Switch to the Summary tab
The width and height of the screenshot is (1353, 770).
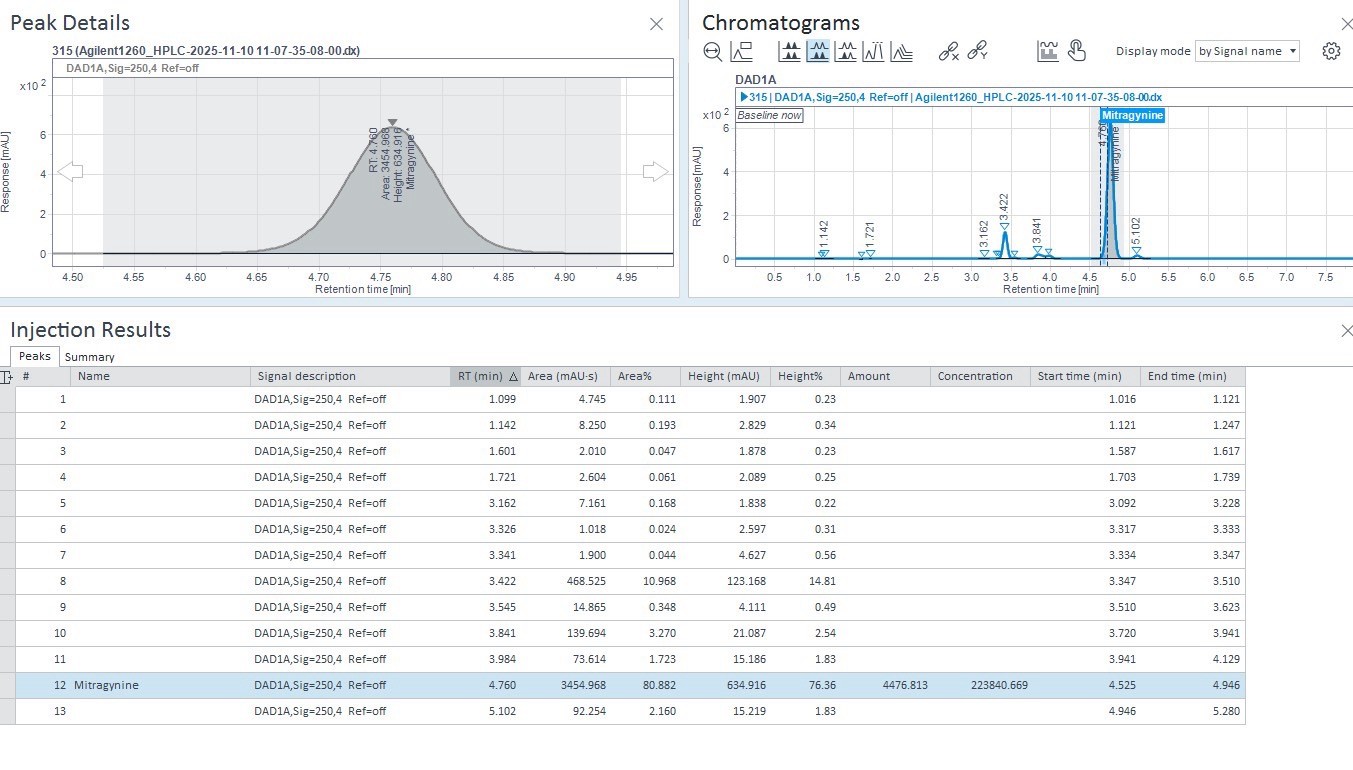(x=89, y=357)
